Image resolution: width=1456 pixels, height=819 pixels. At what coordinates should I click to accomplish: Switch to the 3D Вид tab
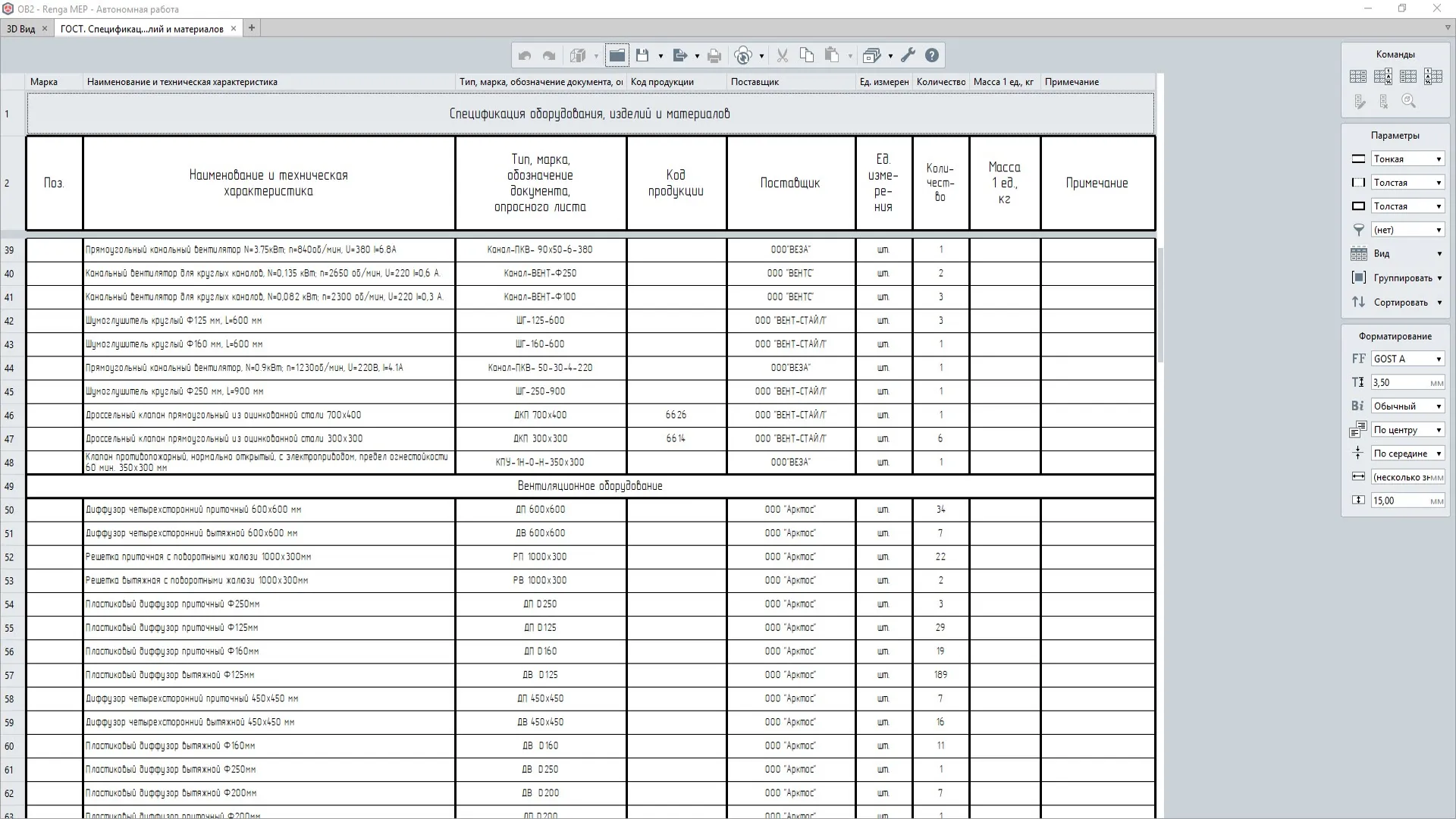(21, 29)
